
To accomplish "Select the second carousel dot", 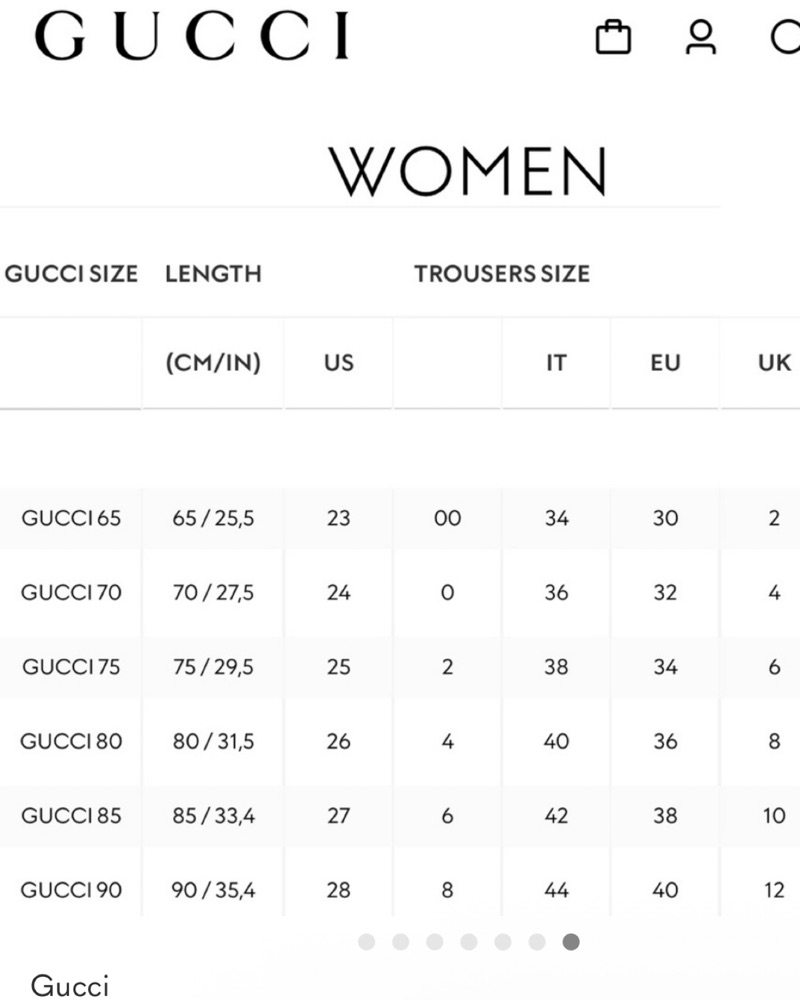I will point(401,942).
